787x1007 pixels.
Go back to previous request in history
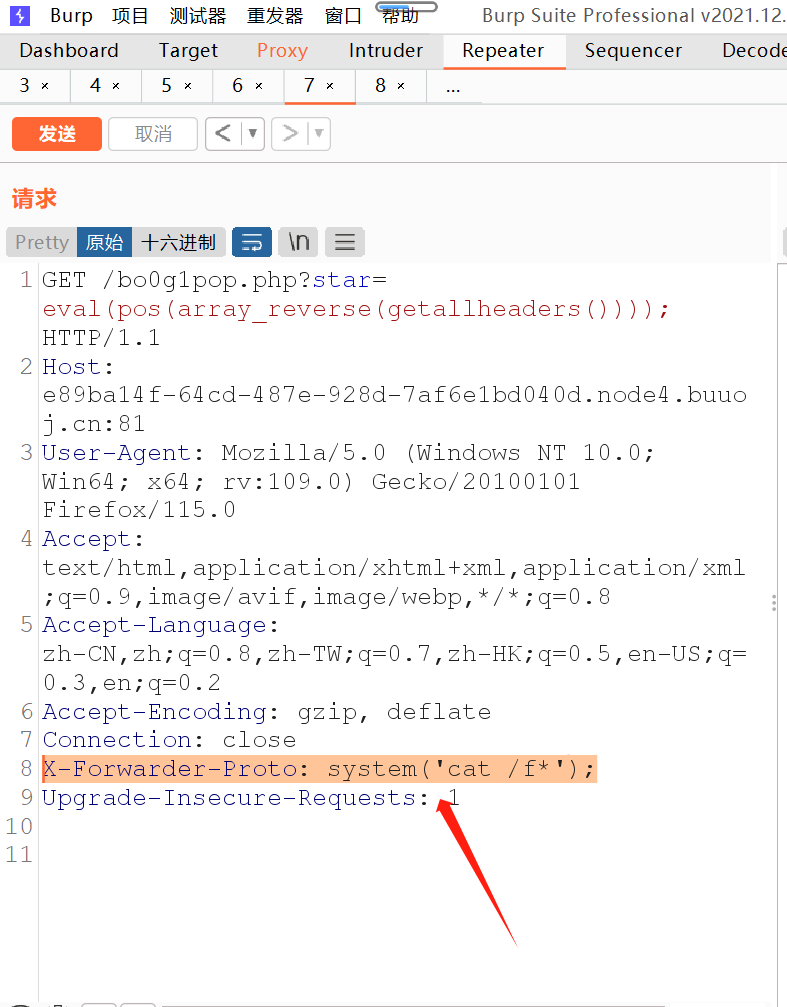(x=224, y=134)
